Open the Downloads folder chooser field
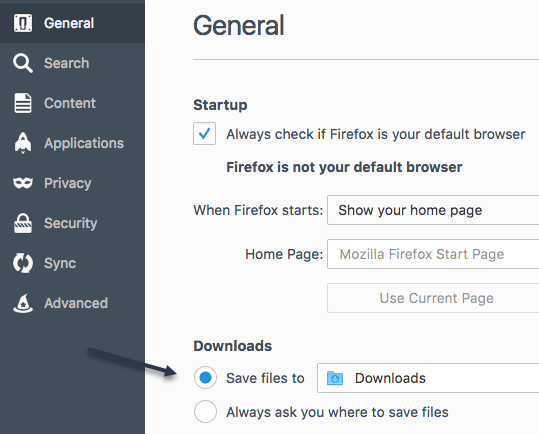 click(428, 378)
